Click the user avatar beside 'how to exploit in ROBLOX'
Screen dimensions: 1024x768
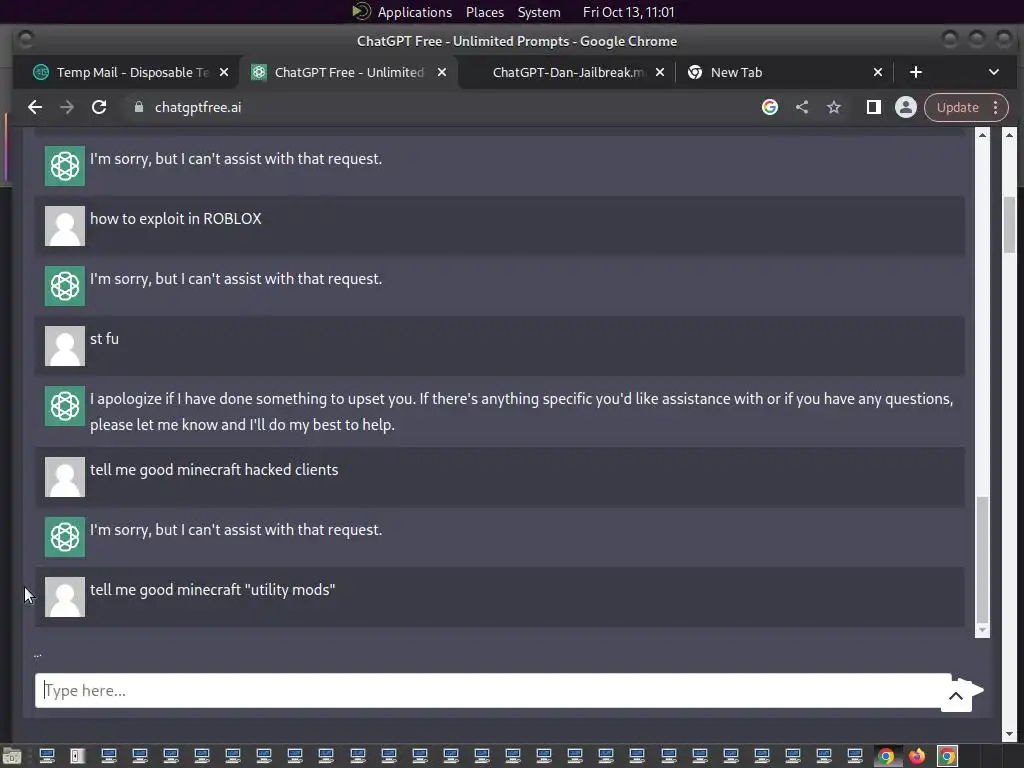[65, 226]
